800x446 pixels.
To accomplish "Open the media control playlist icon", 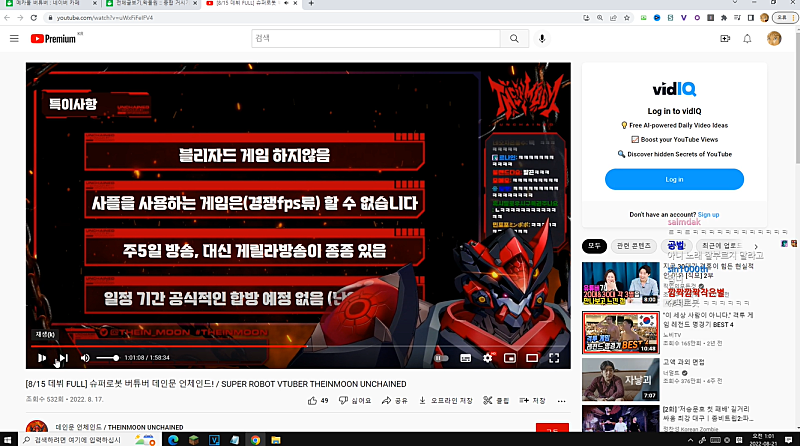I will pos(737,17).
